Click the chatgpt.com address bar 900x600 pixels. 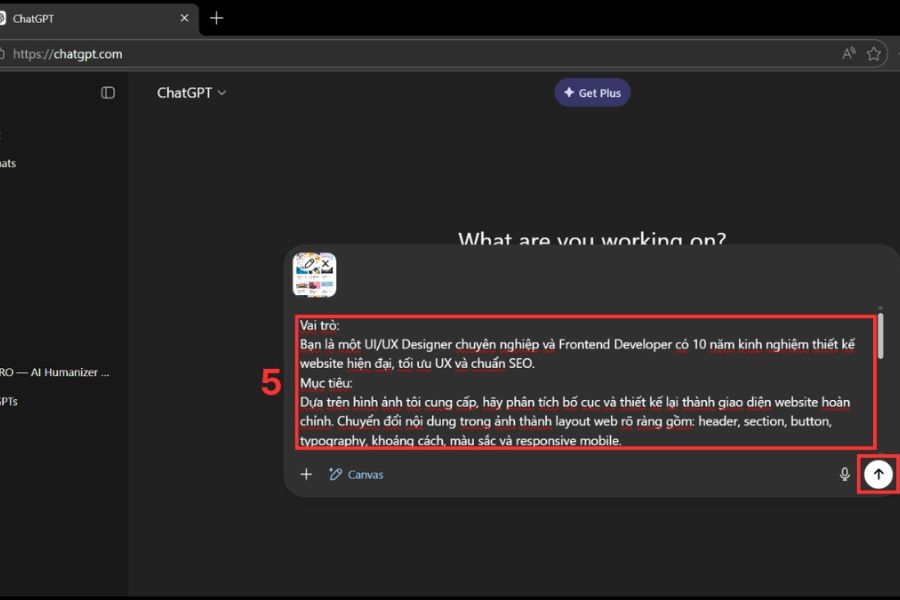pos(400,54)
